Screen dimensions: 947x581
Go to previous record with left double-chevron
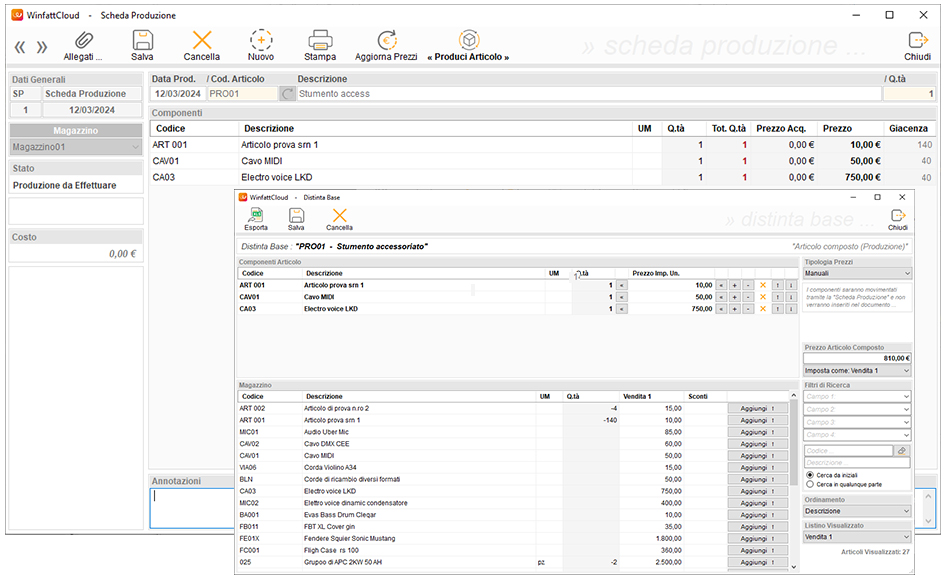[x=20, y=47]
